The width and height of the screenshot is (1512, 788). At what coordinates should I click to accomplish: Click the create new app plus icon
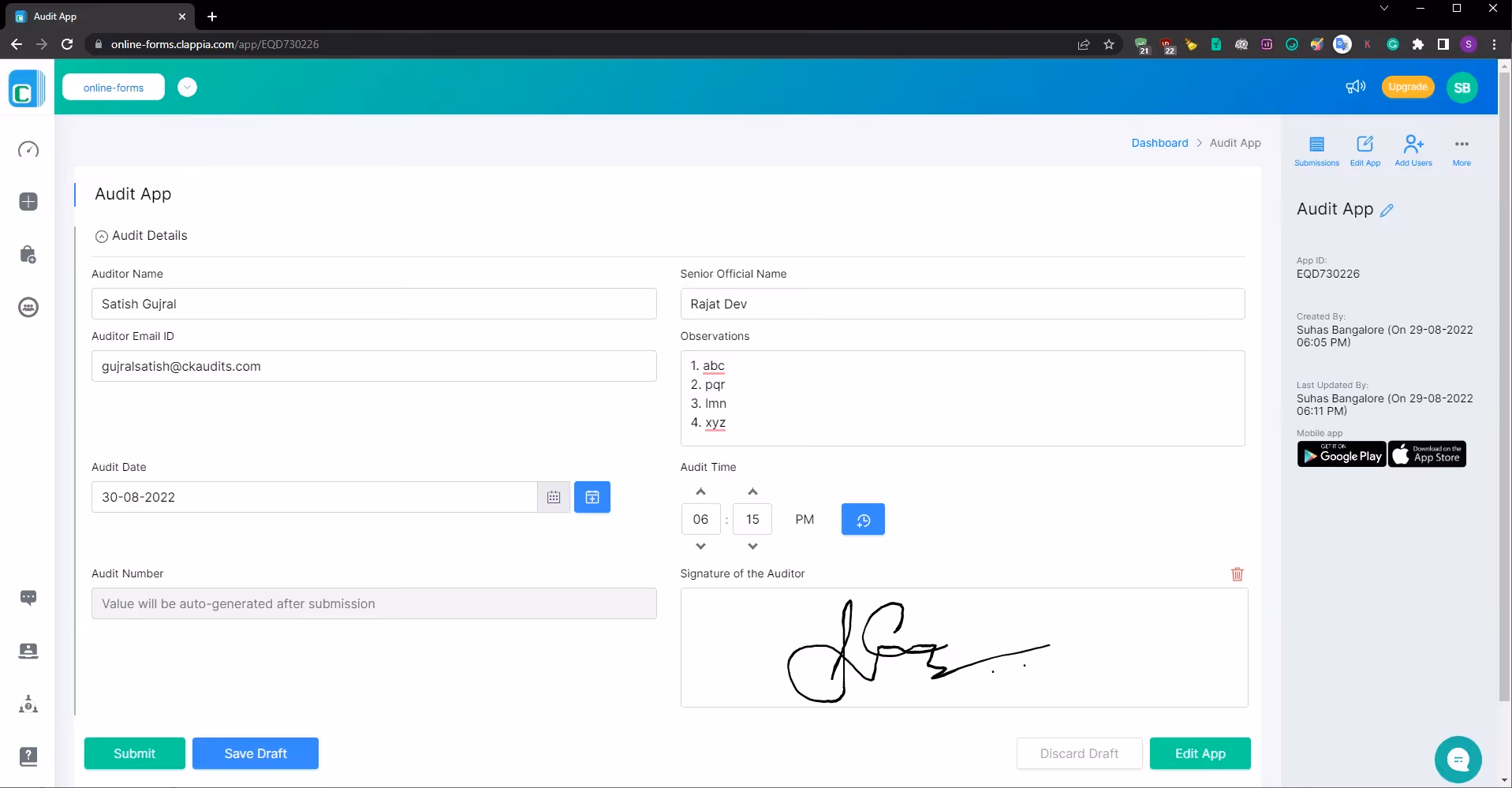pyautogui.click(x=28, y=202)
